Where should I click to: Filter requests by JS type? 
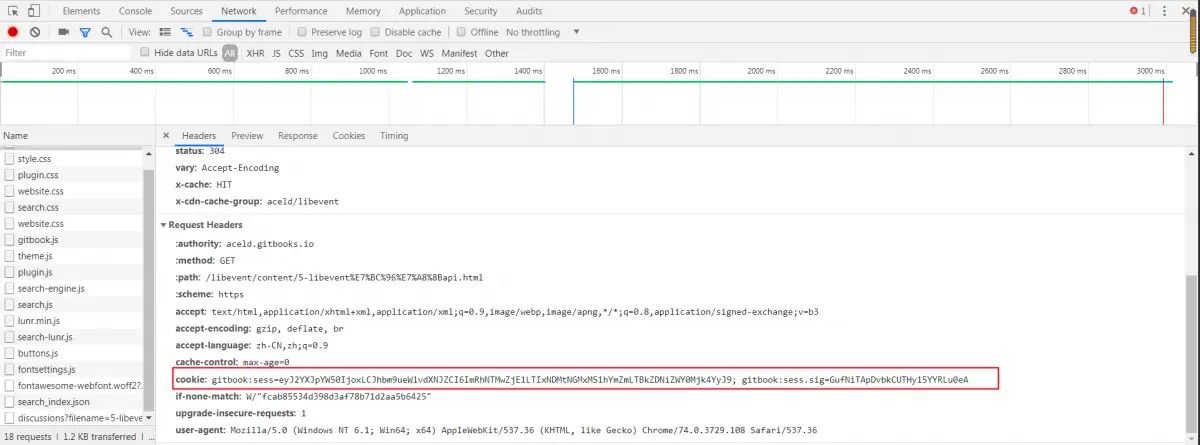click(276, 53)
